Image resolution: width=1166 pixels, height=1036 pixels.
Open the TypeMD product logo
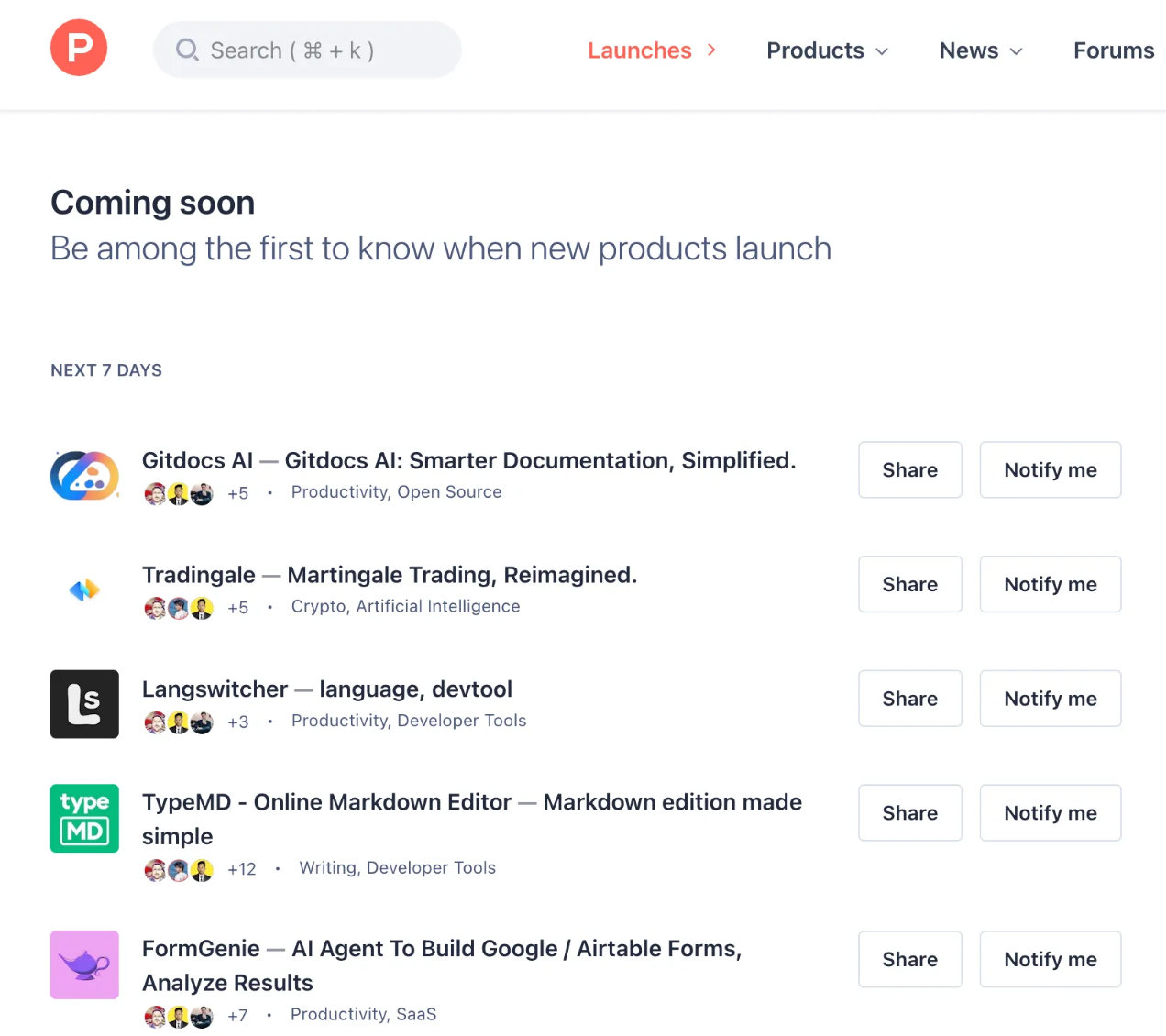[x=84, y=818]
